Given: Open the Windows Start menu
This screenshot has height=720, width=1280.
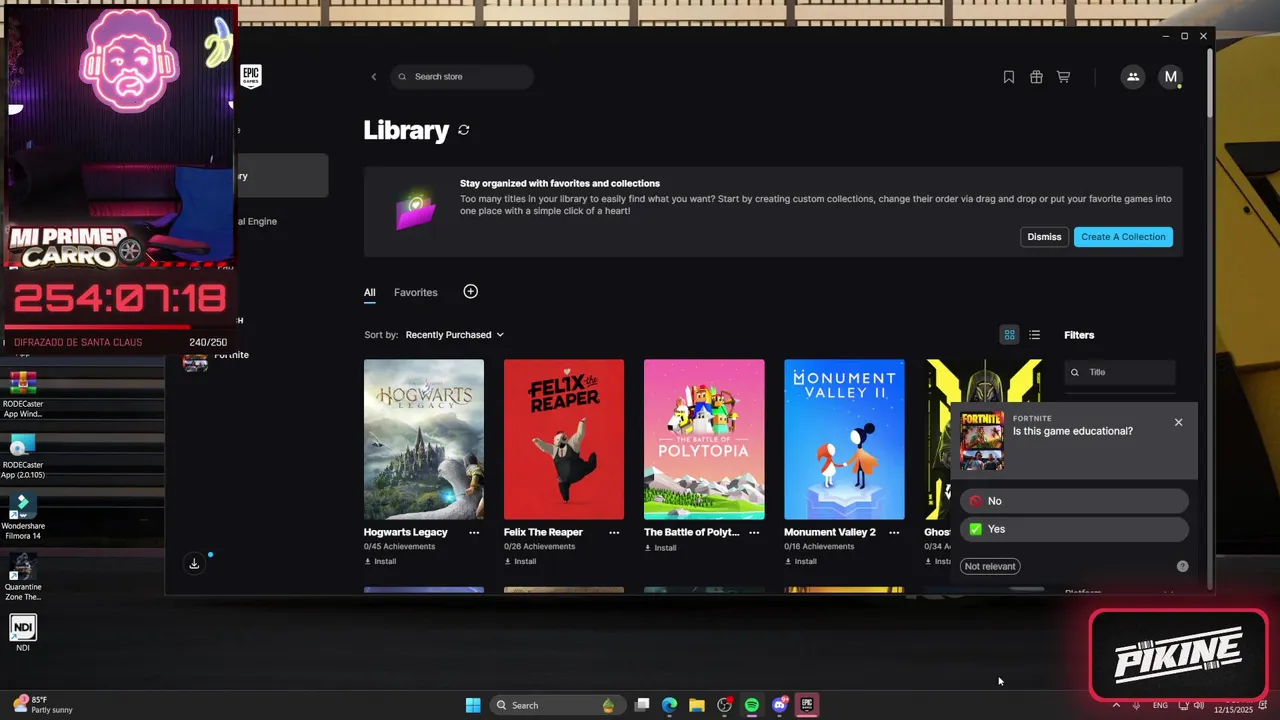Looking at the screenshot, I should tap(473, 705).
